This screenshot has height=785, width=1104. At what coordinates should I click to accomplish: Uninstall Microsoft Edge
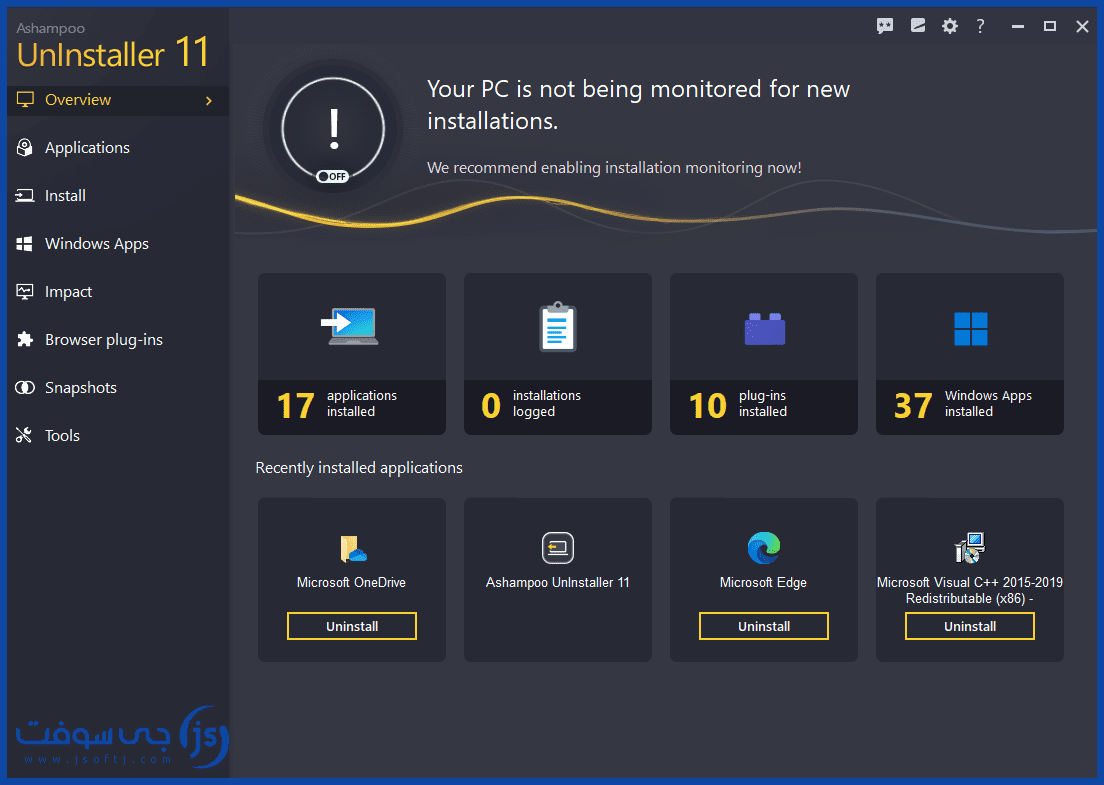point(764,626)
